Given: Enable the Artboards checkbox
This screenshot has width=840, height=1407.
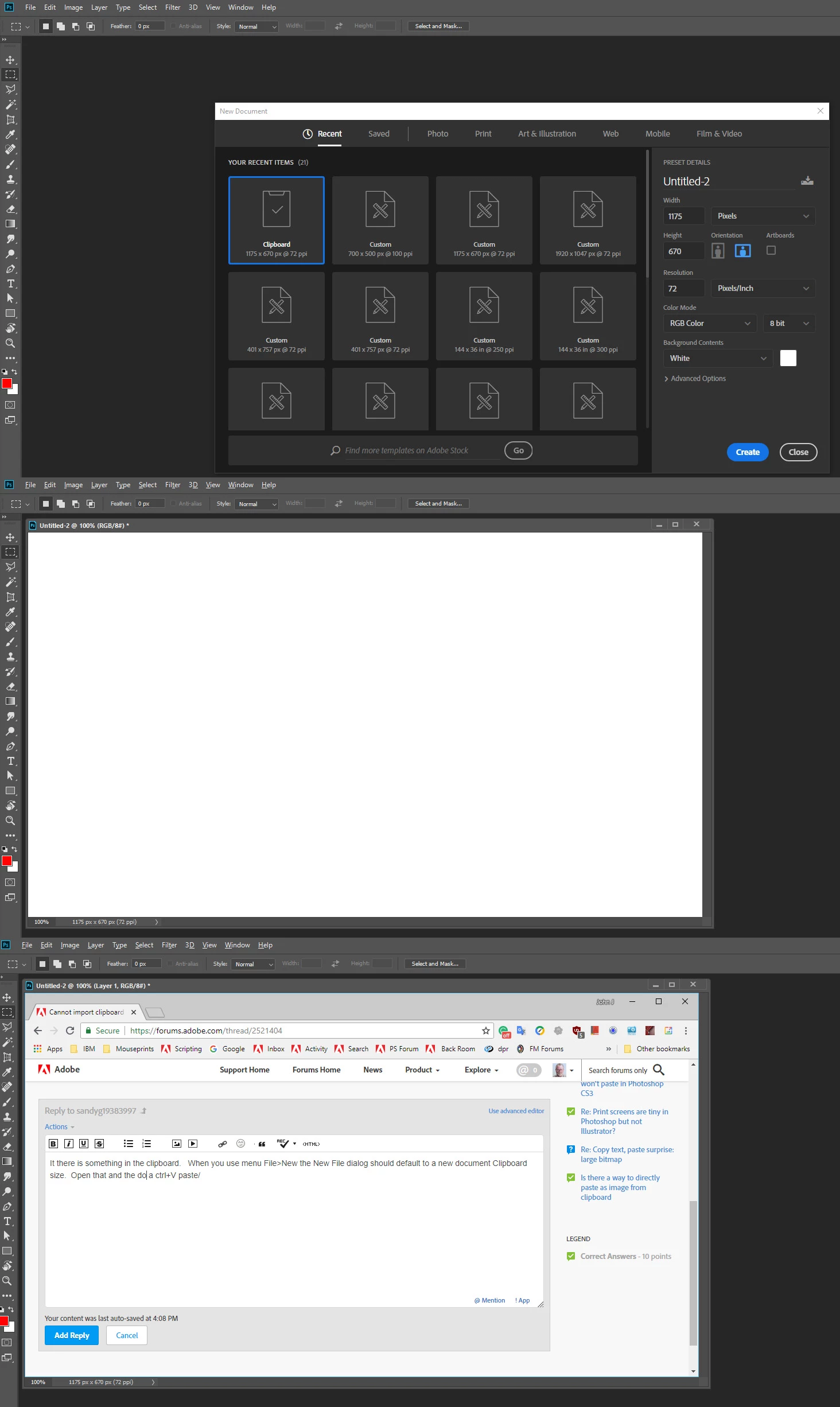Looking at the screenshot, I should (771, 250).
